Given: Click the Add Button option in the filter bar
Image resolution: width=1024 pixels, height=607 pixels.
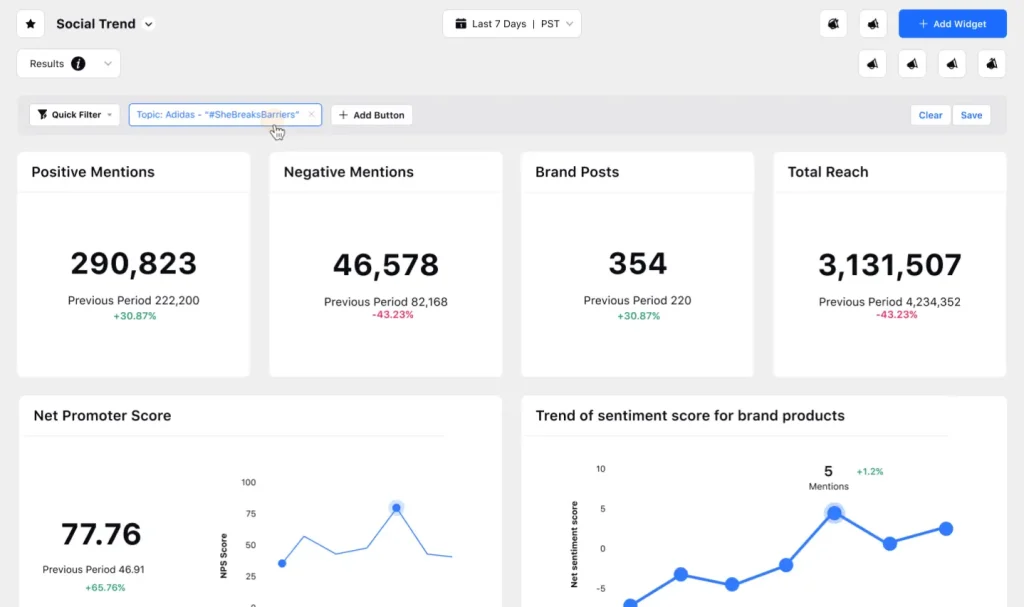Looking at the screenshot, I should 372,115.
